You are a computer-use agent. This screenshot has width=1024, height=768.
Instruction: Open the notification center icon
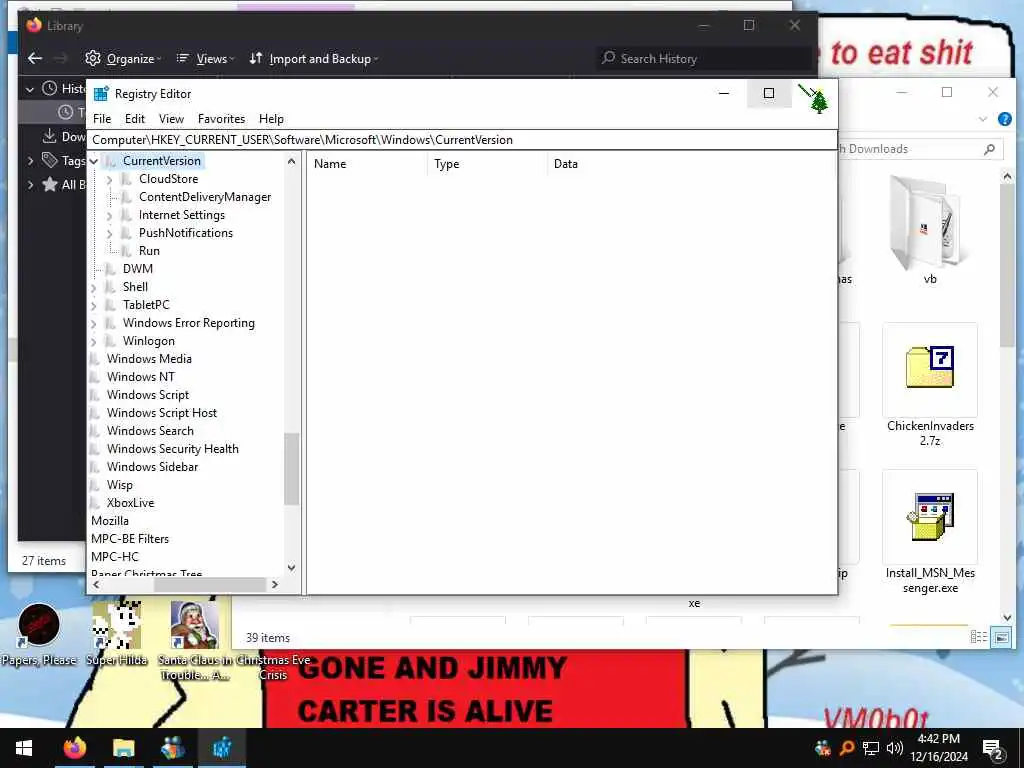pyautogui.click(x=993, y=749)
